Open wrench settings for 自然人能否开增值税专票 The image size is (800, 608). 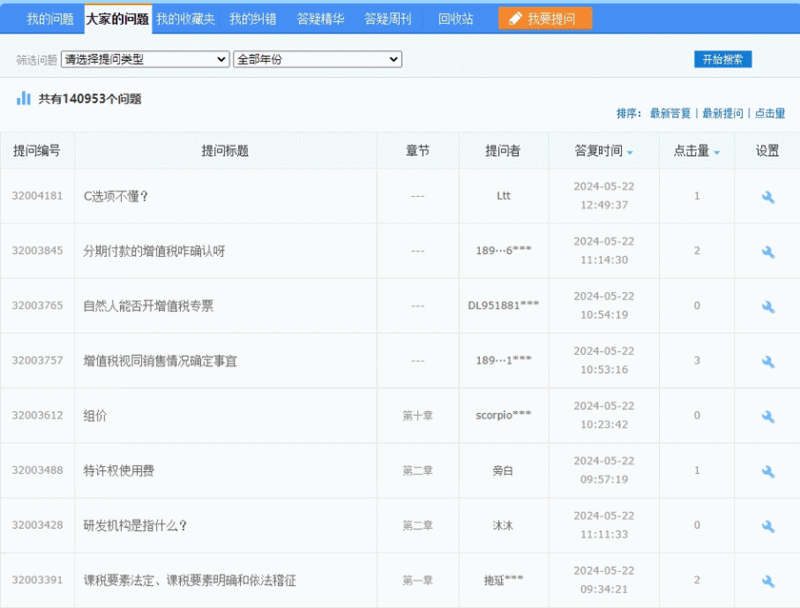pos(767,305)
